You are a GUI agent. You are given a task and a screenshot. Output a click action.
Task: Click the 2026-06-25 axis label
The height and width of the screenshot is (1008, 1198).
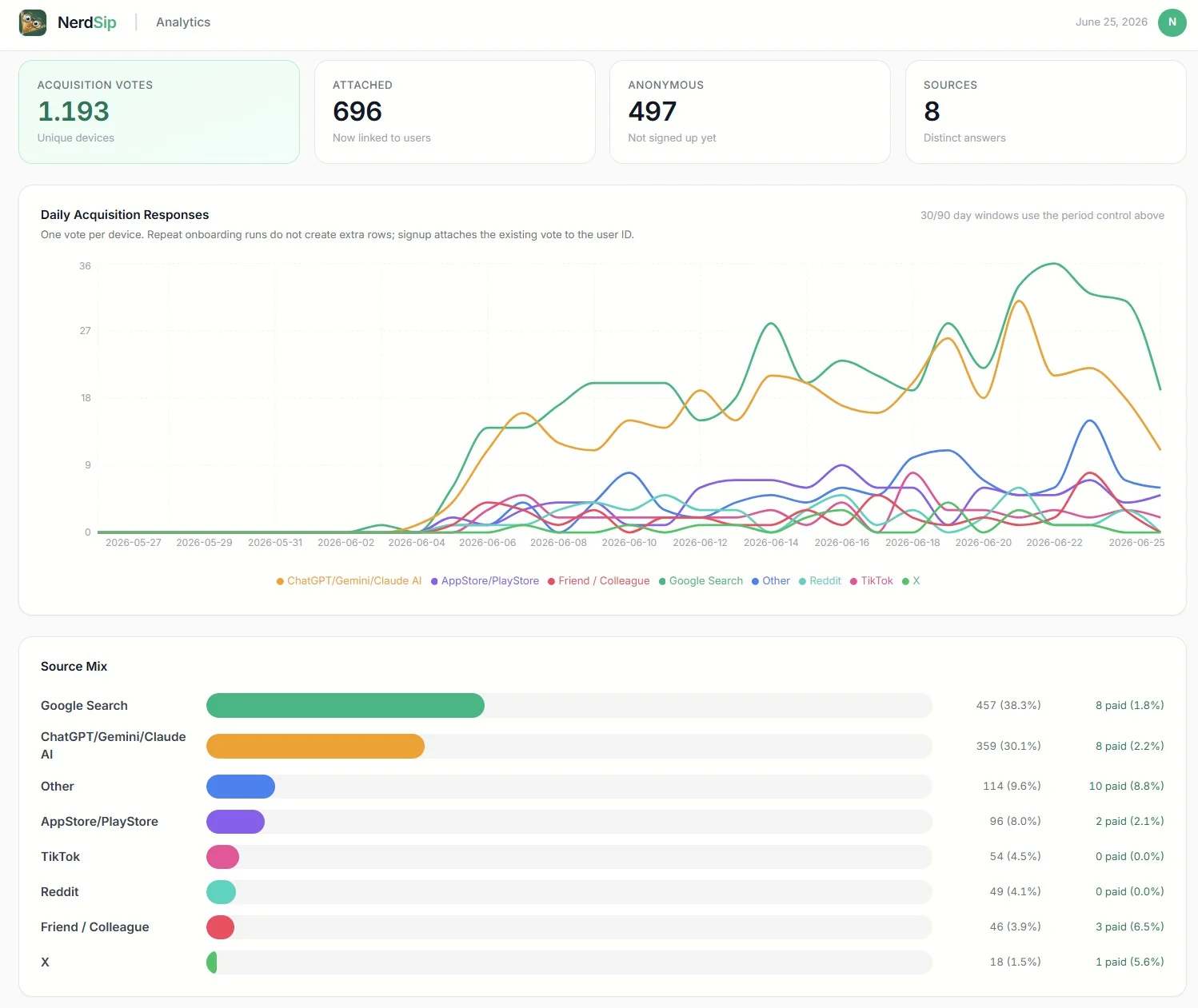tap(1136, 543)
